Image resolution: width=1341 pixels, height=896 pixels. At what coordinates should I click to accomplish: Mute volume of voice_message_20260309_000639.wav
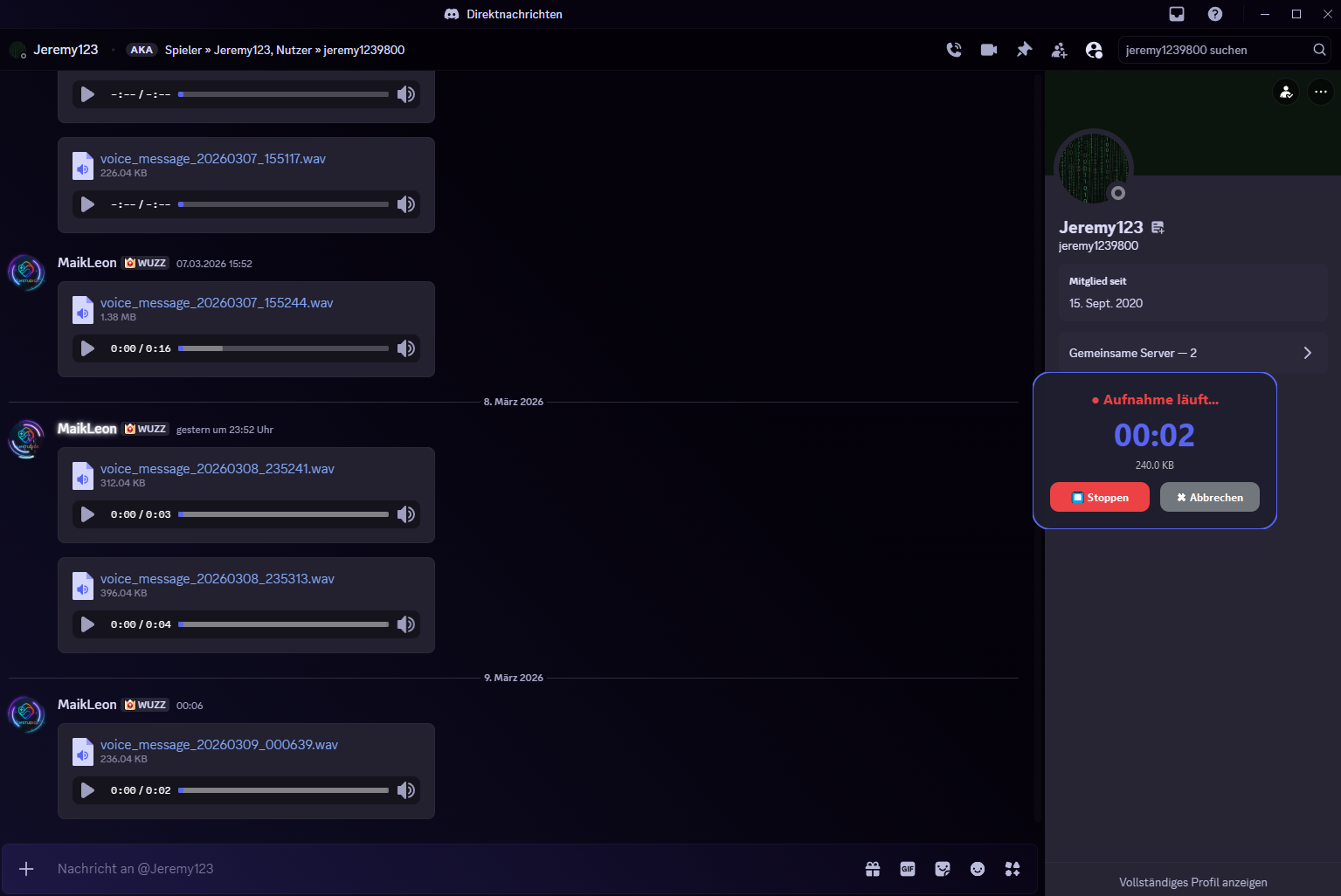pyautogui.click(x=406, y=790)
